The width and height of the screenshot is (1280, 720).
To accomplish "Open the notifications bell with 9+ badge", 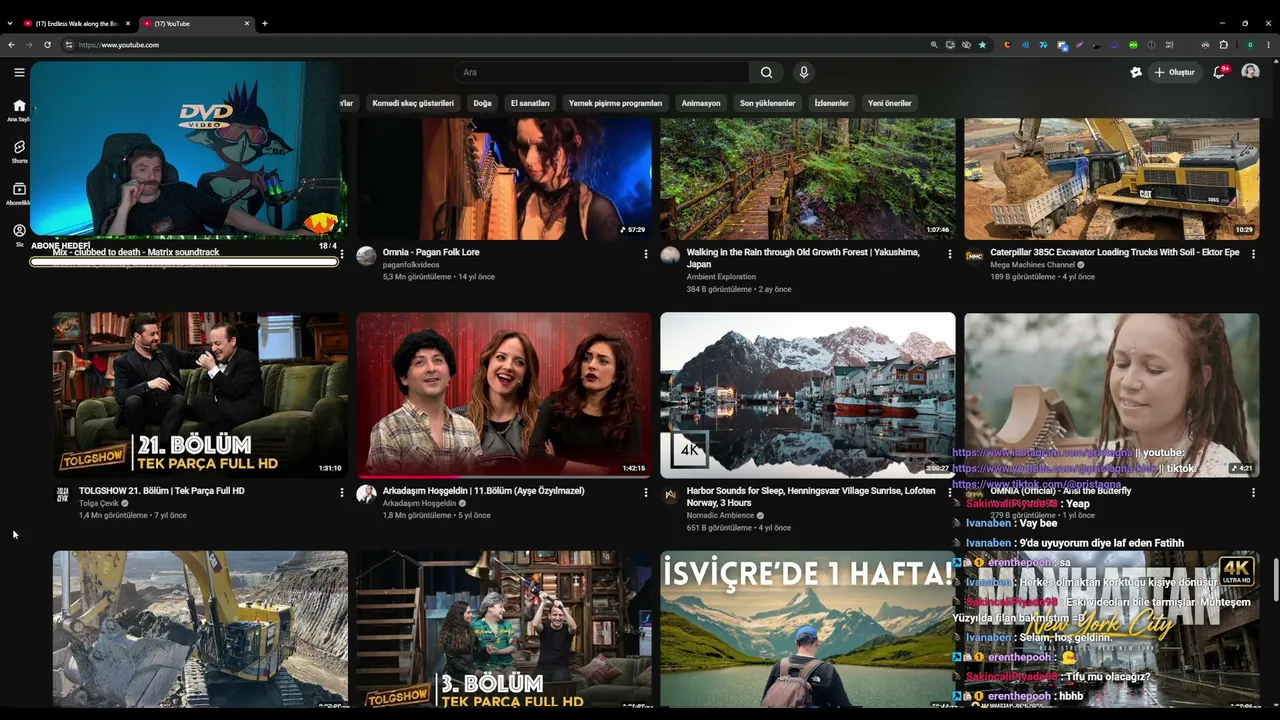I will [1219, 72].
